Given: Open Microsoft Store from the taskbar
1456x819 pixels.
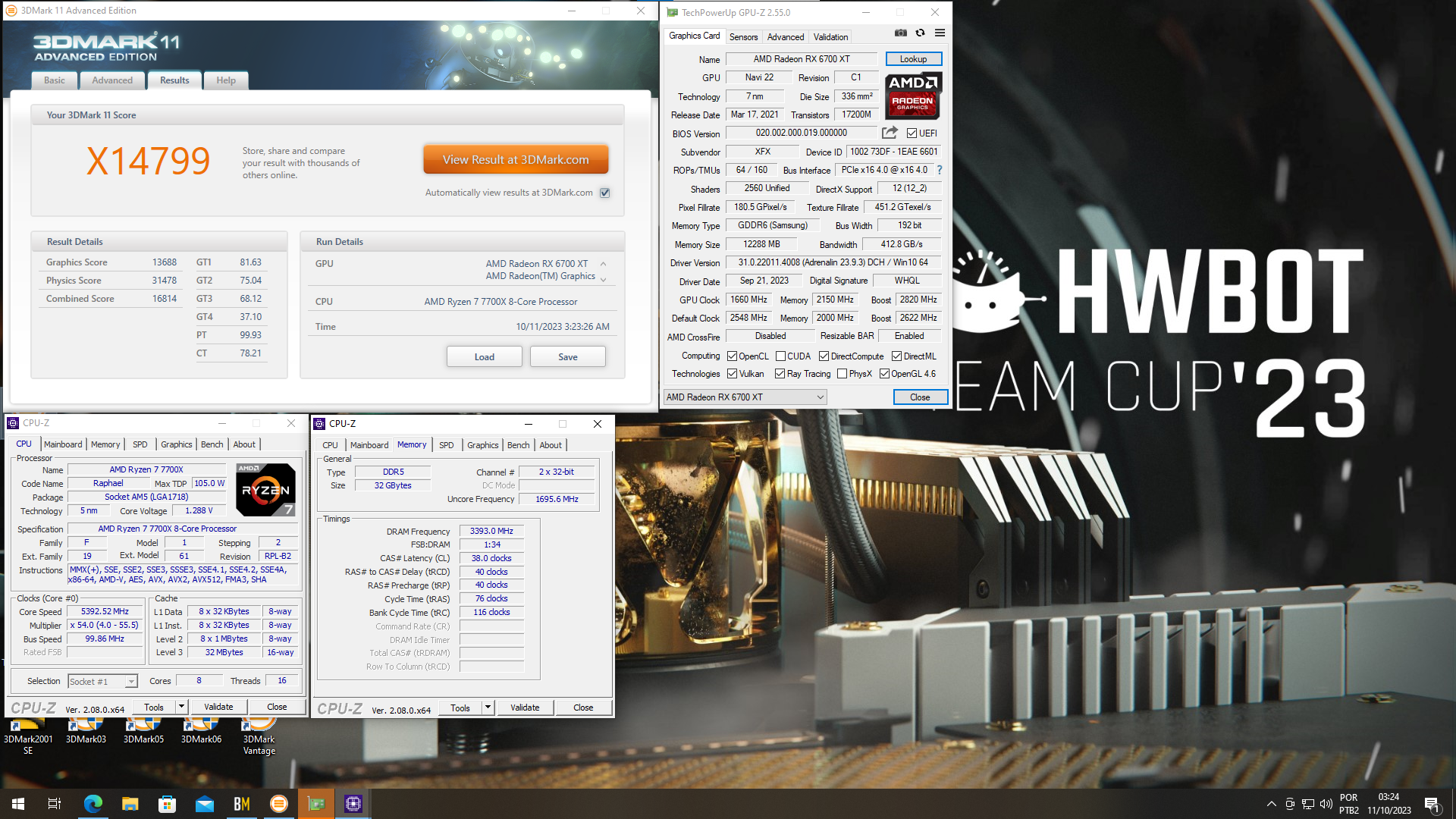Looking at the screenshot, I should (x=167, y=804).
